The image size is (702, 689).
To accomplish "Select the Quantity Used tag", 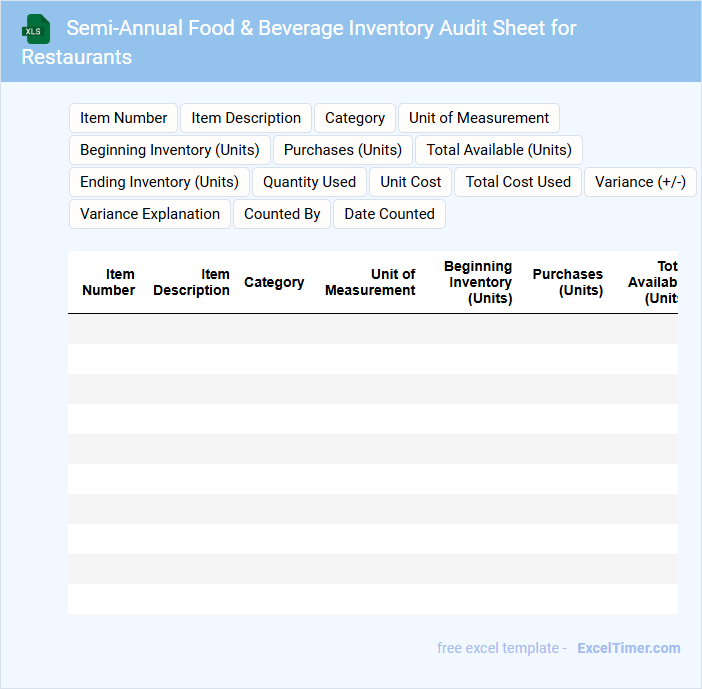I will pos(309,182).
